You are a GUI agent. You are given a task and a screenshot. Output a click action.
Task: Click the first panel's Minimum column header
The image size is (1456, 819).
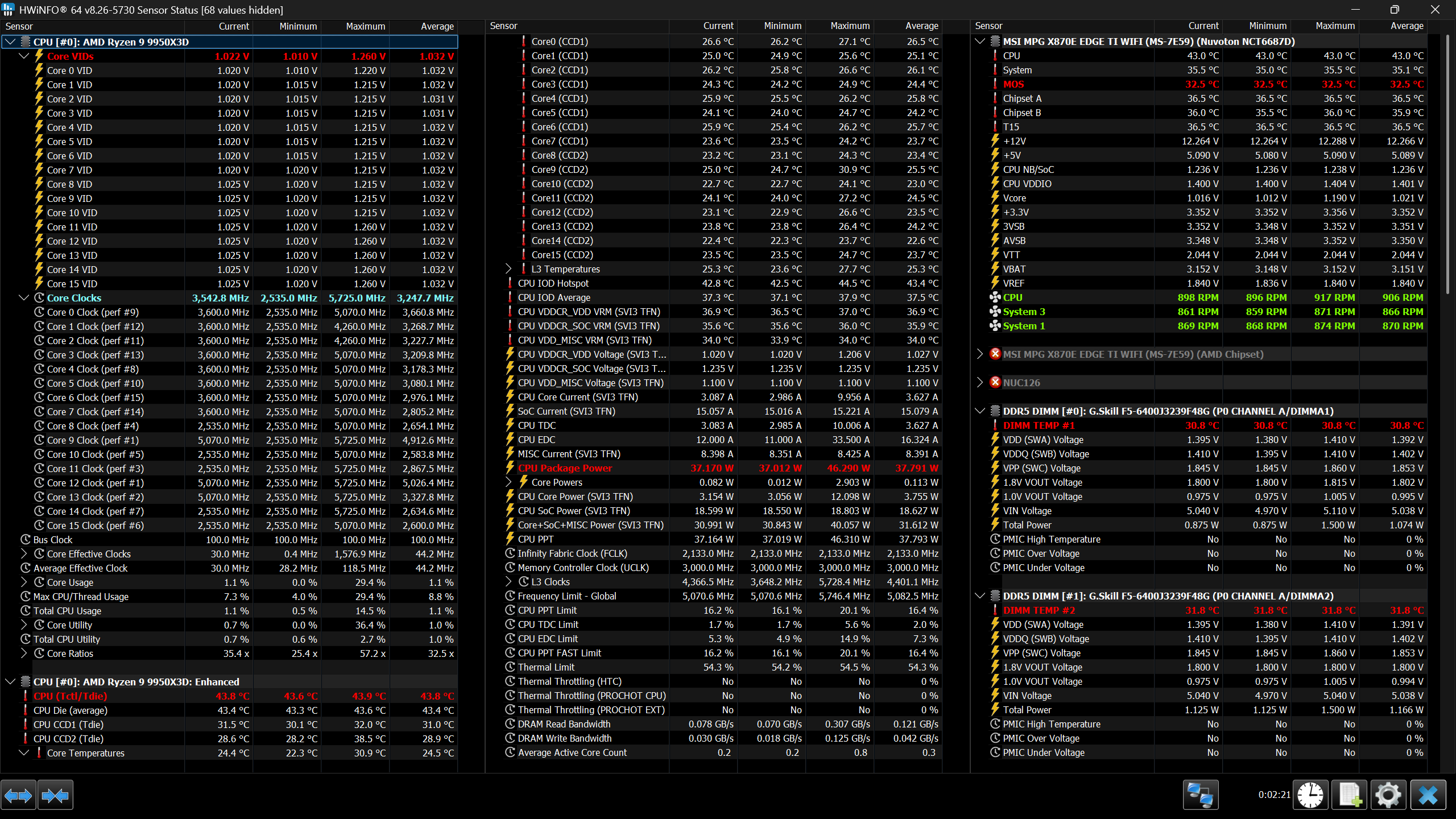tap(287, 26)
